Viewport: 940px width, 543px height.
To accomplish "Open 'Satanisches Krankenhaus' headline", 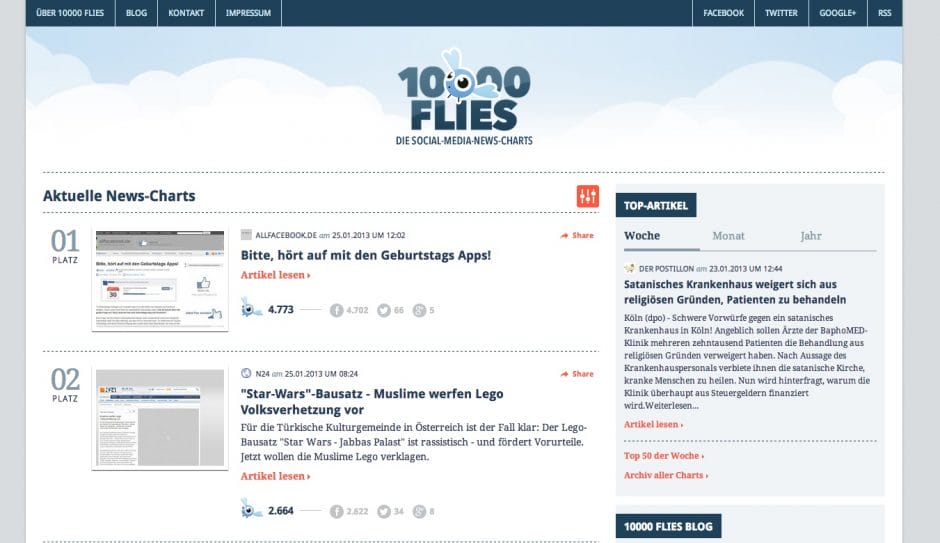I will pos(735,292).
